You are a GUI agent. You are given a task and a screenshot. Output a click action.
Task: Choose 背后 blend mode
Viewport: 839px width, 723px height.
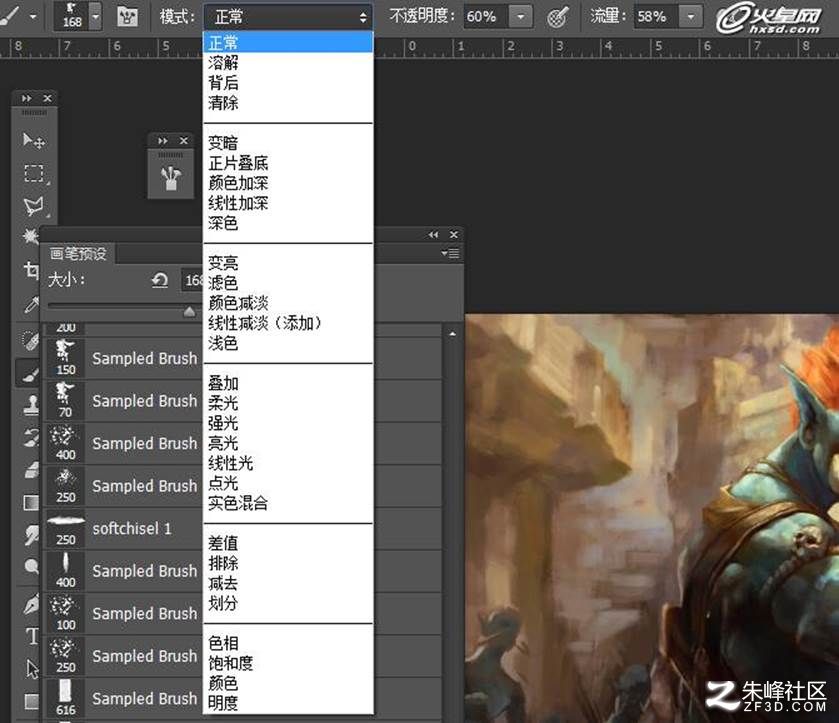click(x=288, y=83)
